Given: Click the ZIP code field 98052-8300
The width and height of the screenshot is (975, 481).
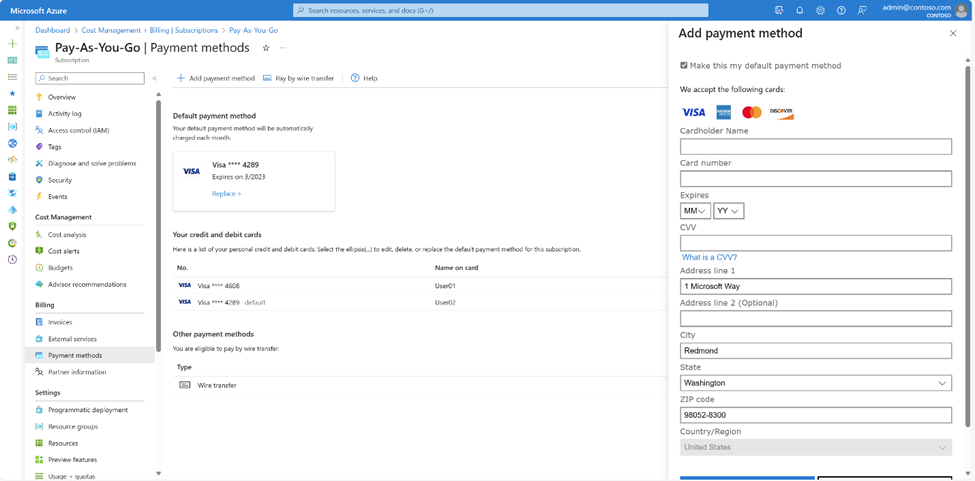Looking at the screenshot, I should pyautogui.click(x=816, y=415).
